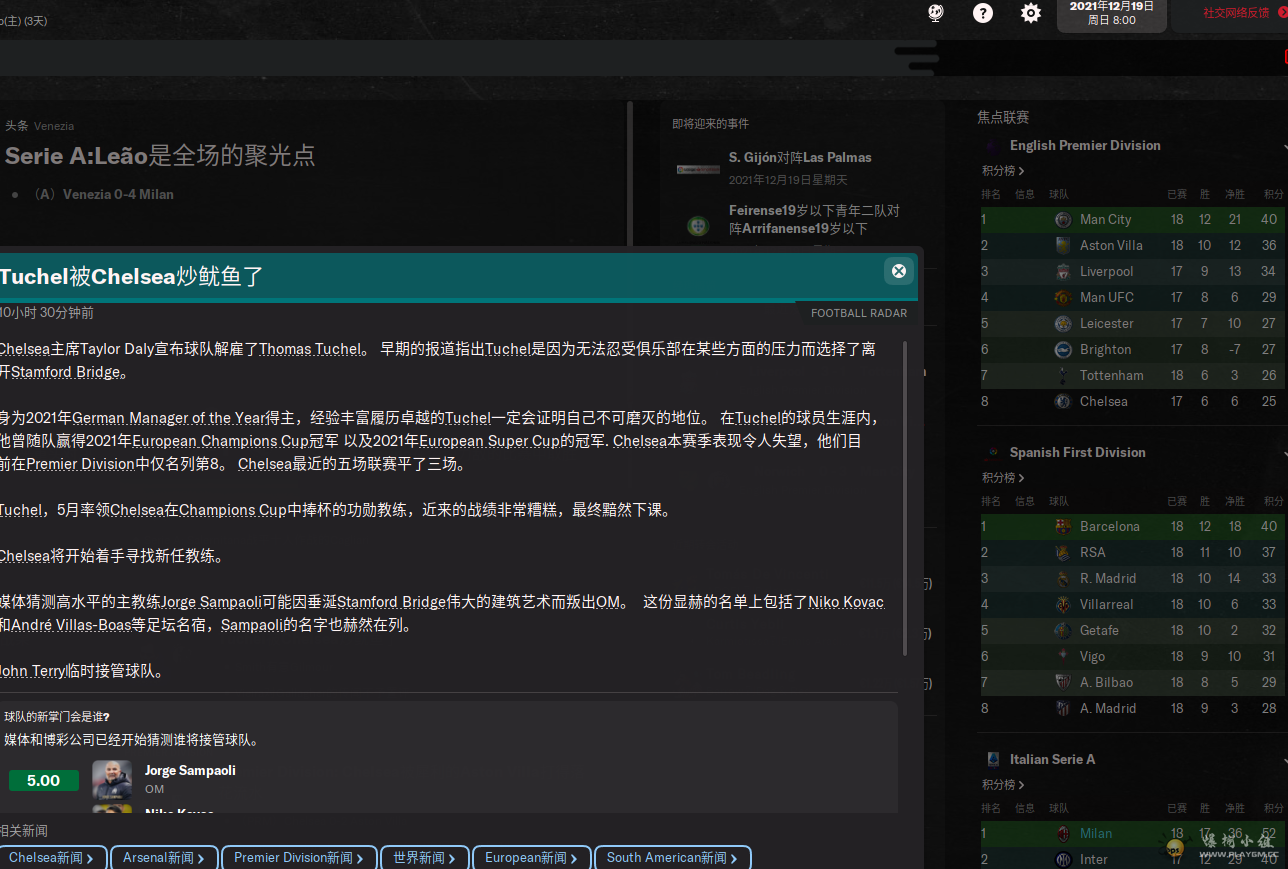The width and height of the screenshot is (1288, 869).
Task: Open Arsenal新闻 related news tab
Action: coord(164,858)
